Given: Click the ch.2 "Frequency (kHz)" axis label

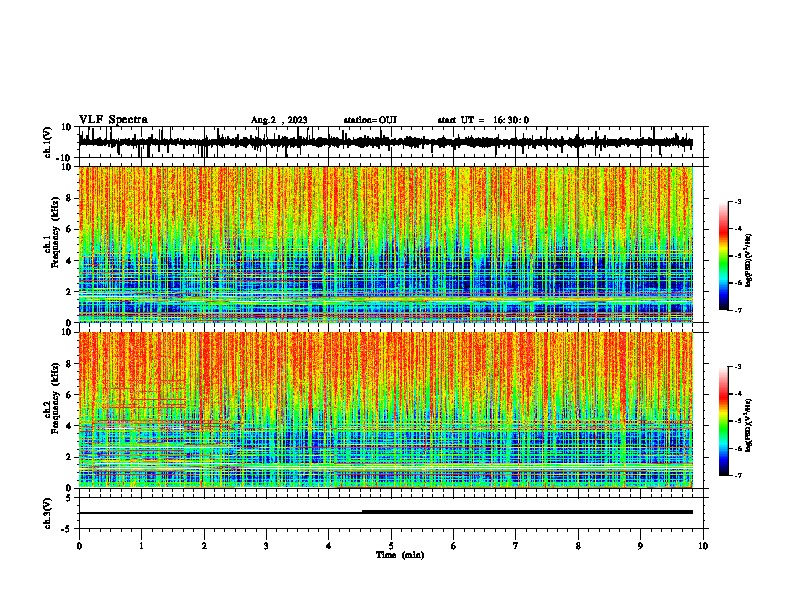Looking at the screenshot, I should coord(55,398).
